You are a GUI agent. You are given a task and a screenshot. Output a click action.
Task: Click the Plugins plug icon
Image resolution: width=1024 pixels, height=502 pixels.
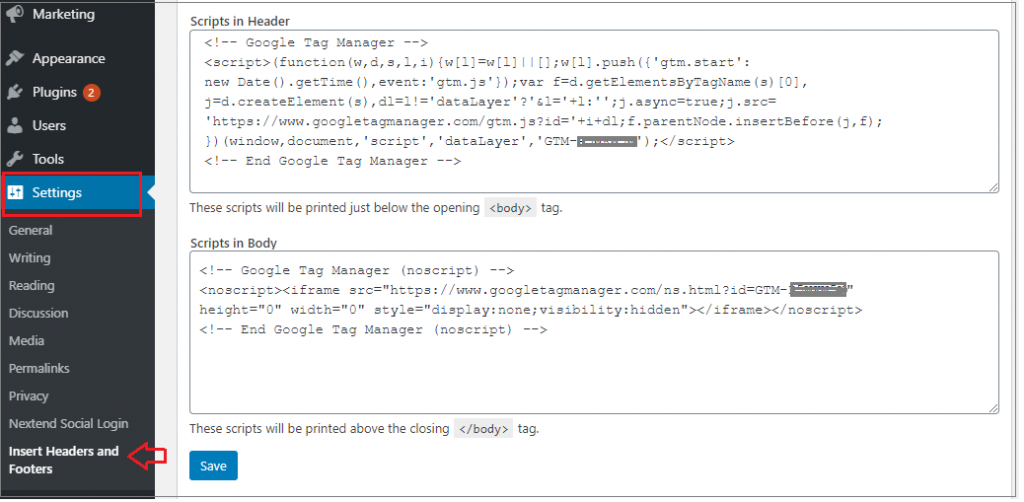[x=14, y=93]
